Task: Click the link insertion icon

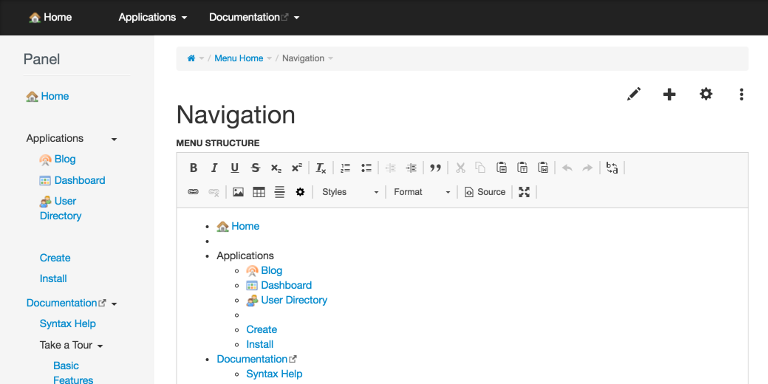Action: pyautogui.click(x=193, y=192)
